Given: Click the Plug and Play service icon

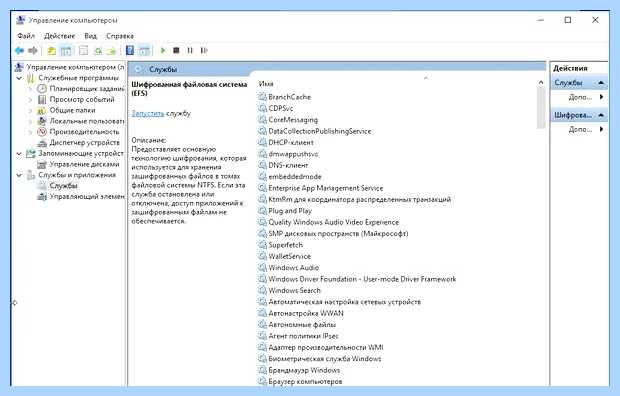Looking at the screenshot, I should point(262,211).
